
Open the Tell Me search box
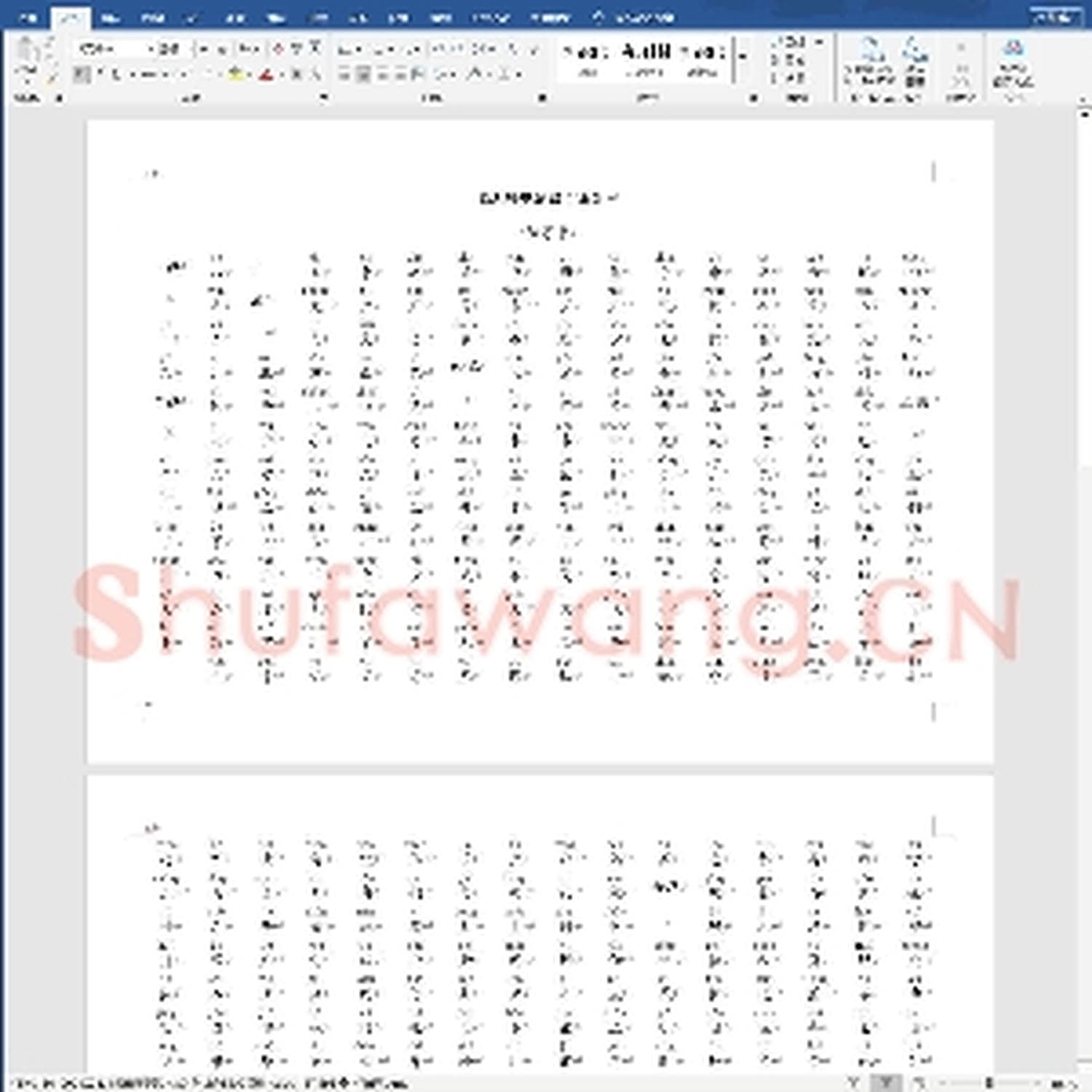633,17
